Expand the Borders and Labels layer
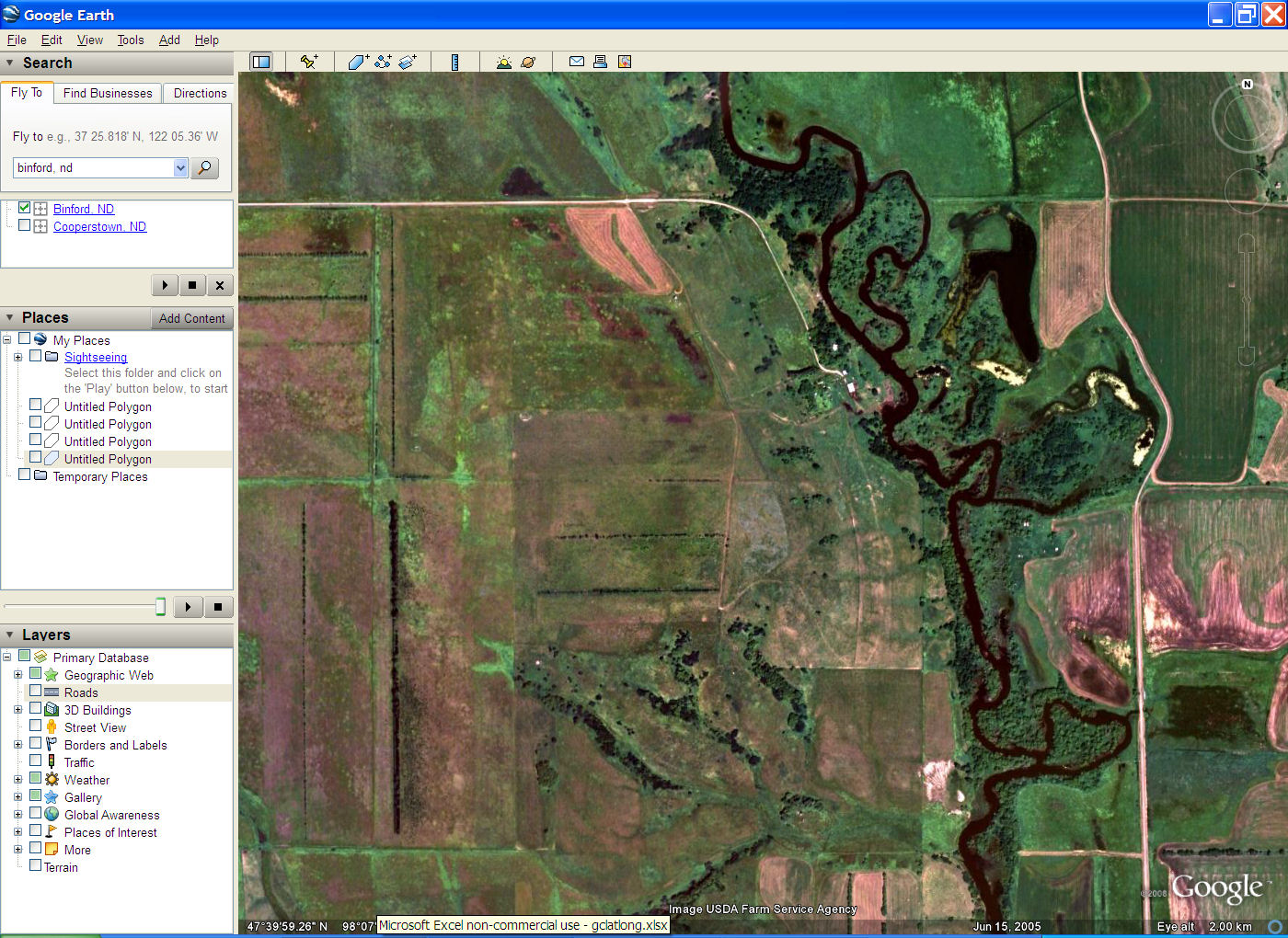Screen dimensions: 1288x938 pos(17,745)
